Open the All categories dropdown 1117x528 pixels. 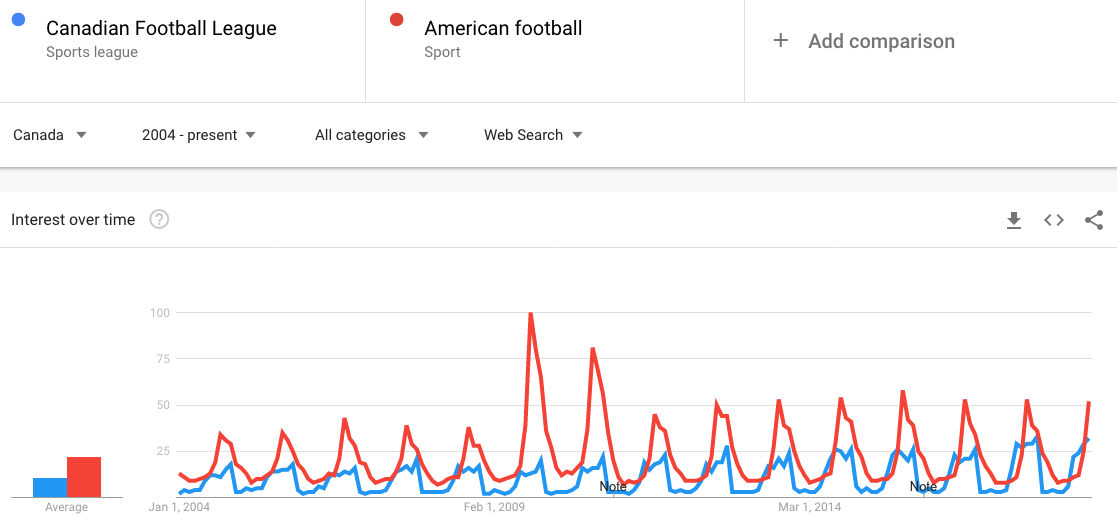pos(372,135)
